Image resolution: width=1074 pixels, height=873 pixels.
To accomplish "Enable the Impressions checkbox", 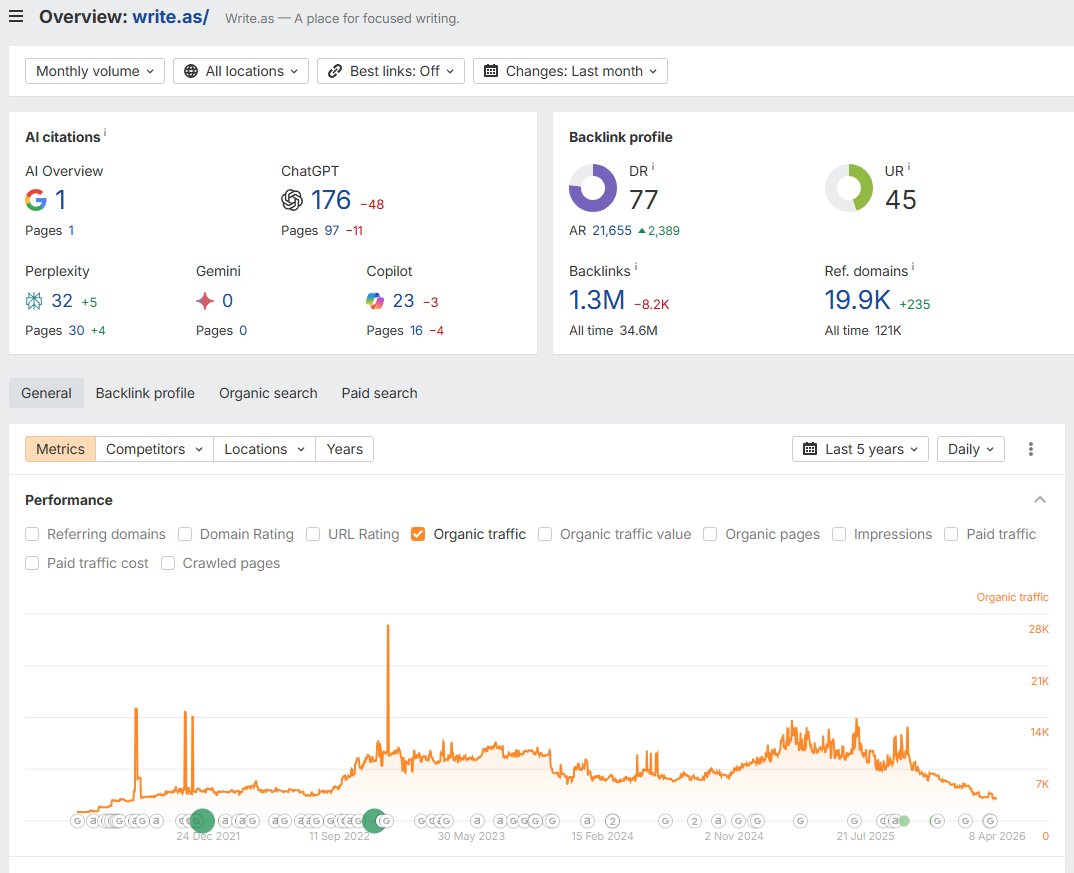I will tap(839, 534).
